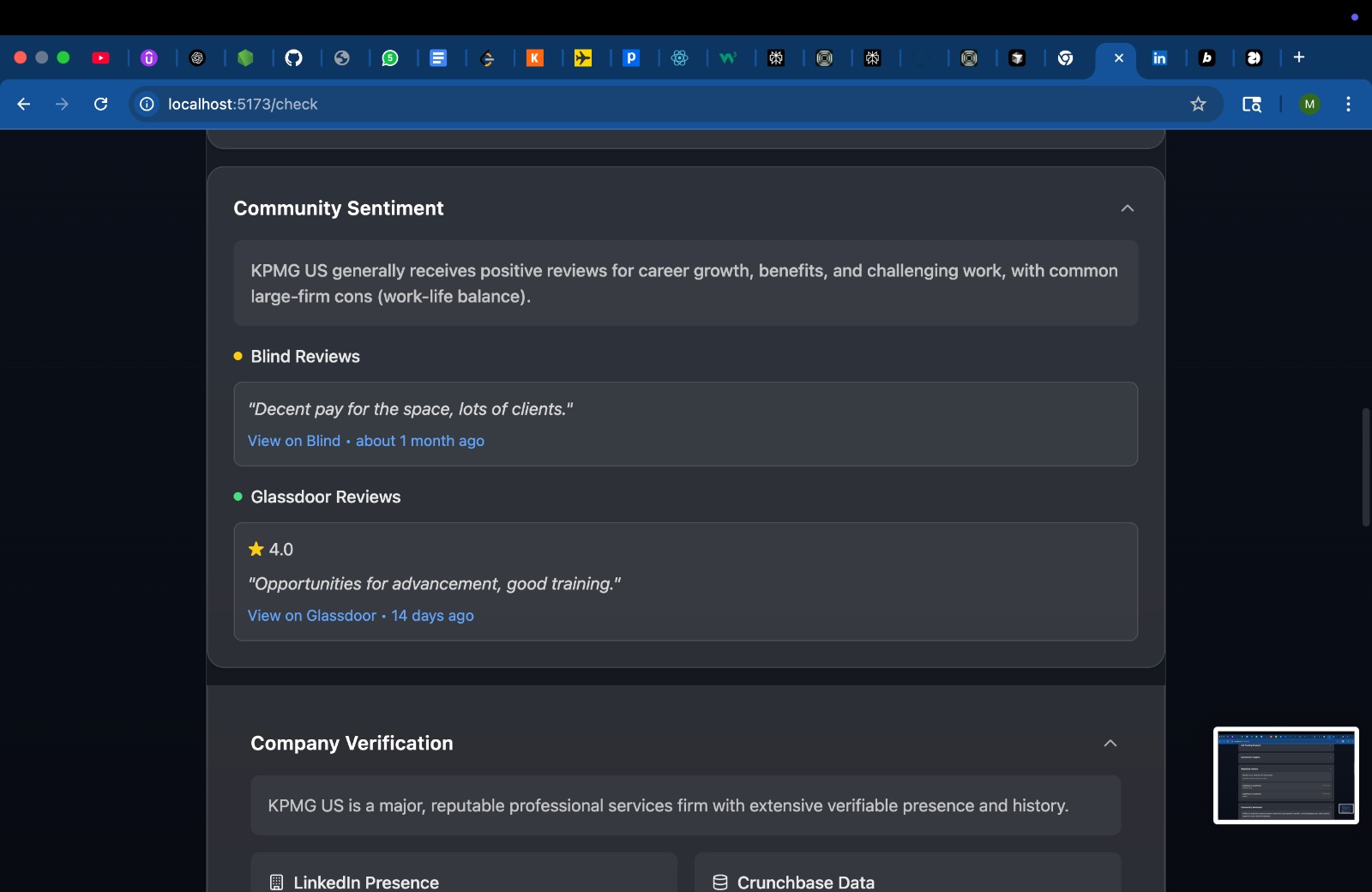Open the ChatGPT tab
The width and height of the screenshot is (1372, 892).
197,57
